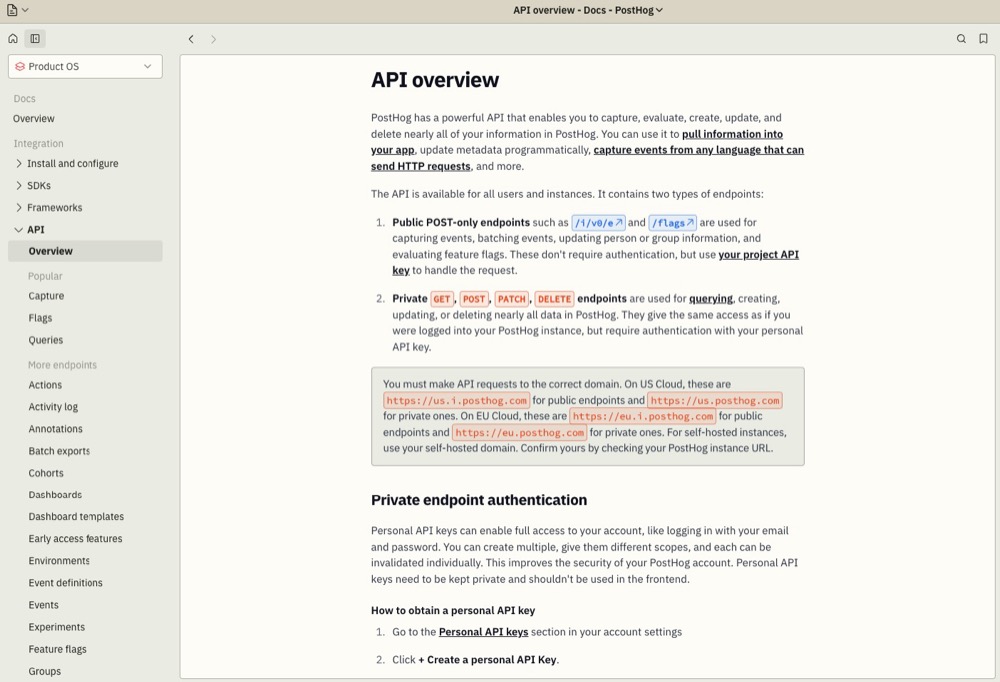The image size is (1000, 682).
Task: Open the Feature flags sidebar entry
Action: [x=57, y=649]
